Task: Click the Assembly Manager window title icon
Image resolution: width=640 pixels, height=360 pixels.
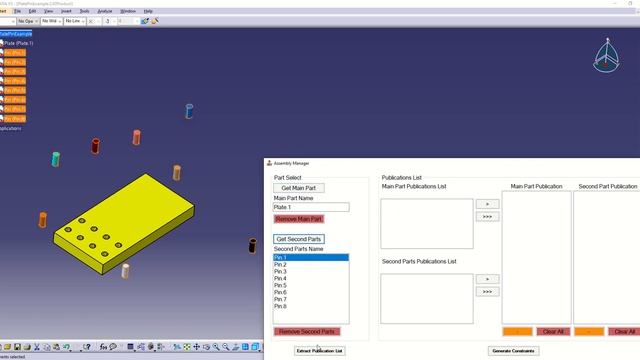Action: pos(269,163)
